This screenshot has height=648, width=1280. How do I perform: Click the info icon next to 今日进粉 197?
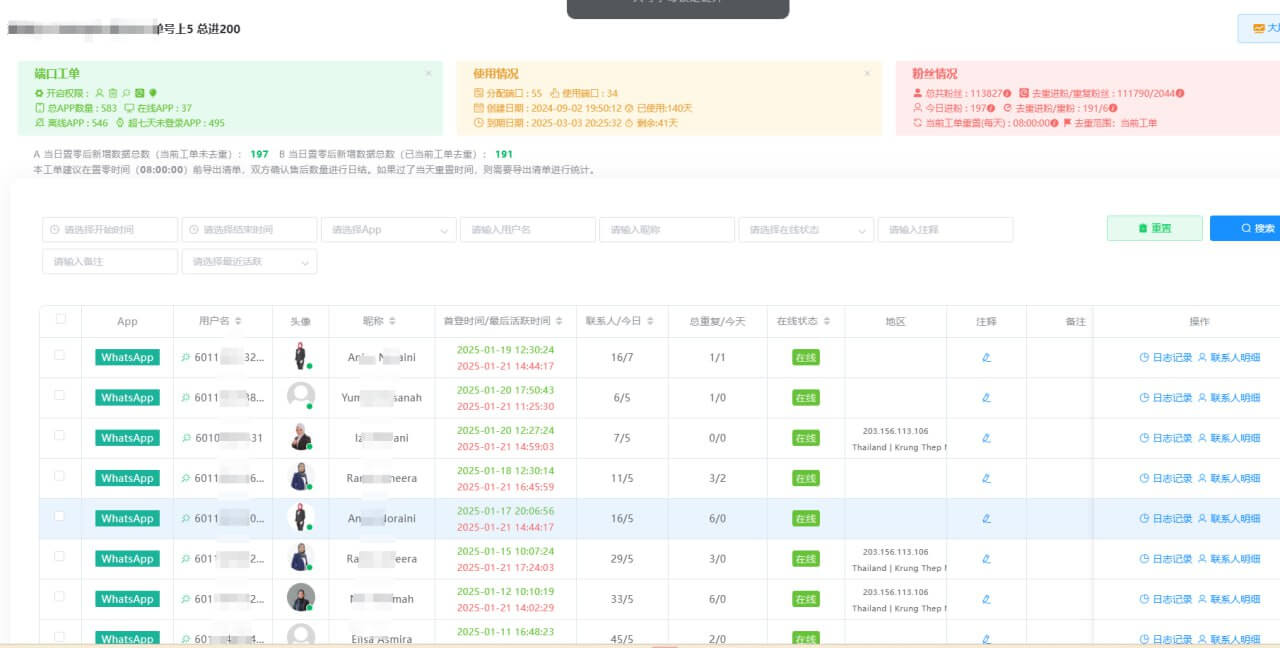click(x=991, y=108)
